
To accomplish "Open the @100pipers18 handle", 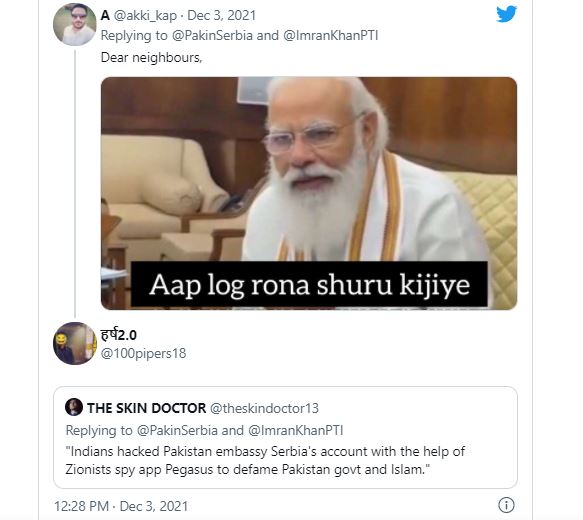I will [143, 353].
